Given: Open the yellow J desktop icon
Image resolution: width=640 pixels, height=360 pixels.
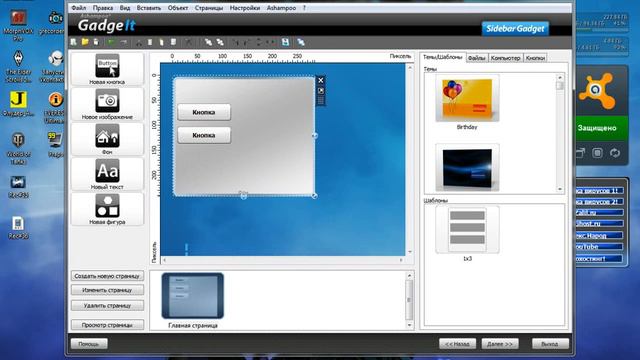Looking at the screenshot, I should [x=18, y=104].
